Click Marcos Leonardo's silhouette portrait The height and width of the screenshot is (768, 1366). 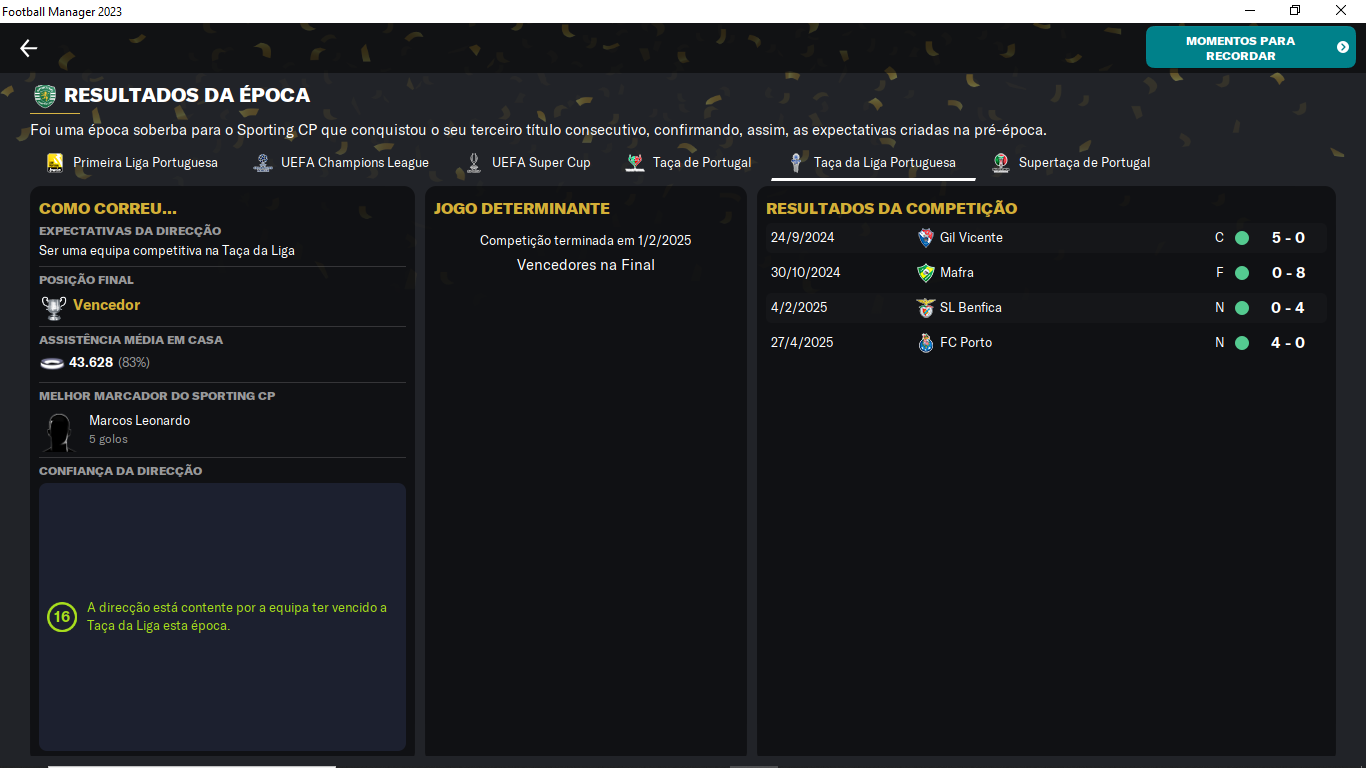[x=59, y=432]
